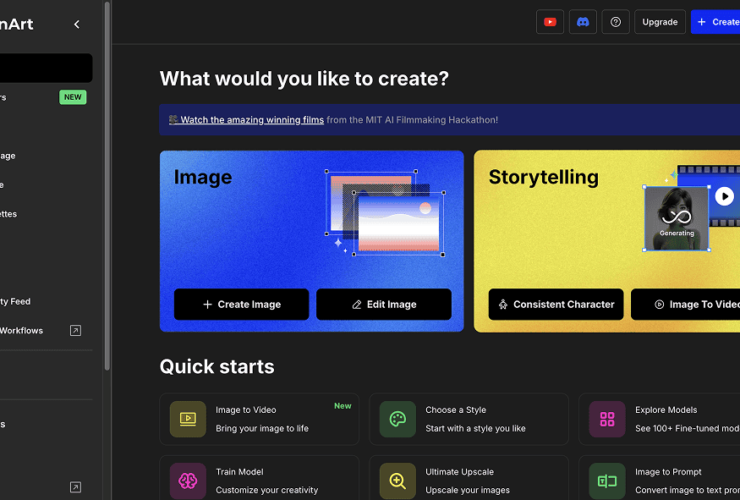Open the help question mark icon
The image size is (740, 500).
coord(616,22)
